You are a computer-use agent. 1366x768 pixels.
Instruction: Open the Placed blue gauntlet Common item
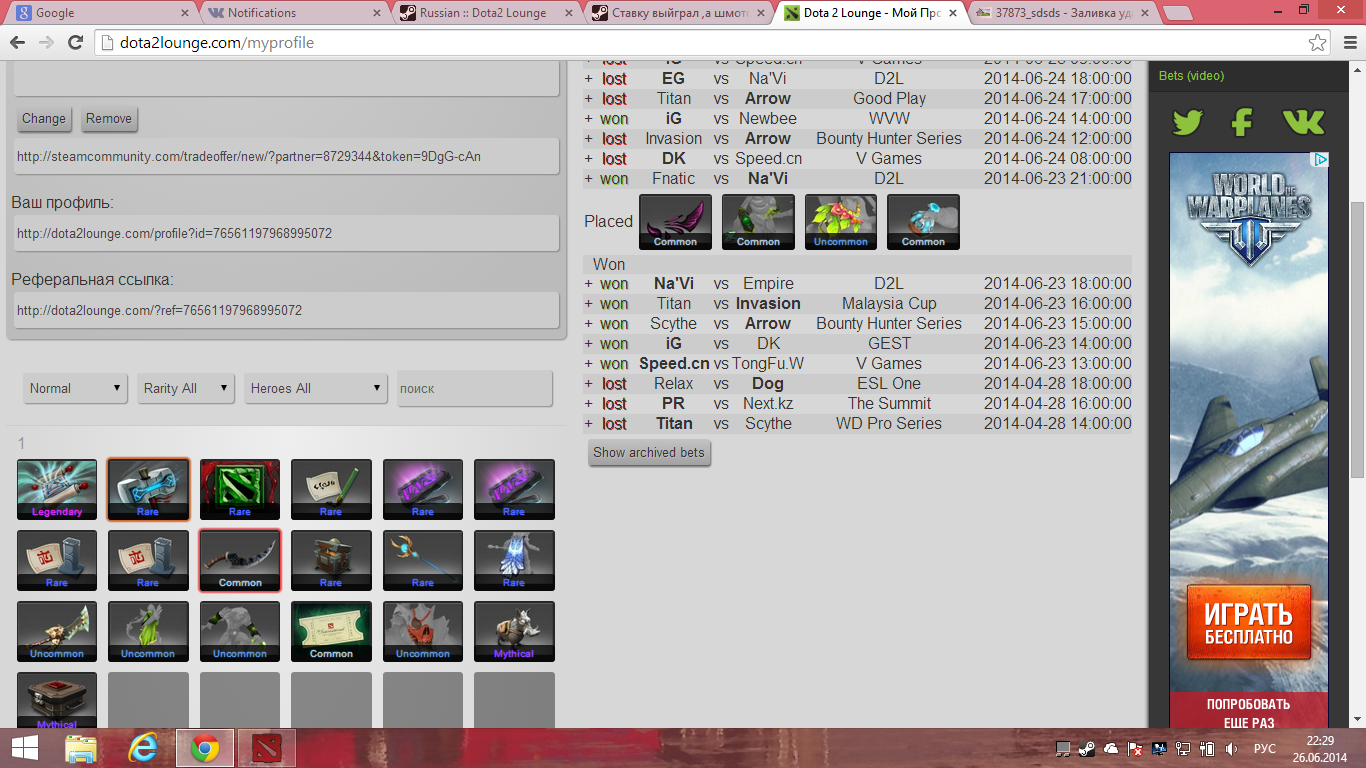tap(923, 222)
